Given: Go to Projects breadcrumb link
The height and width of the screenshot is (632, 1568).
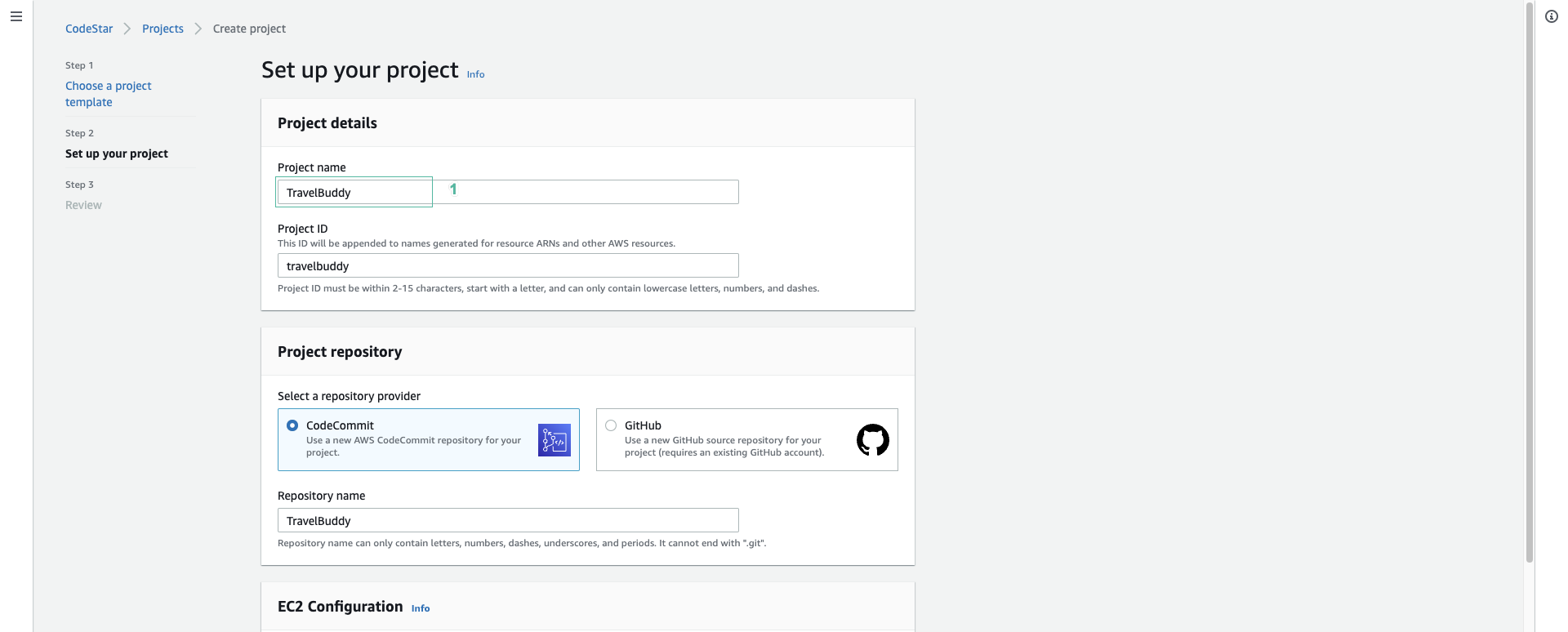Looking at the screenshot, I should coord(163,29).
